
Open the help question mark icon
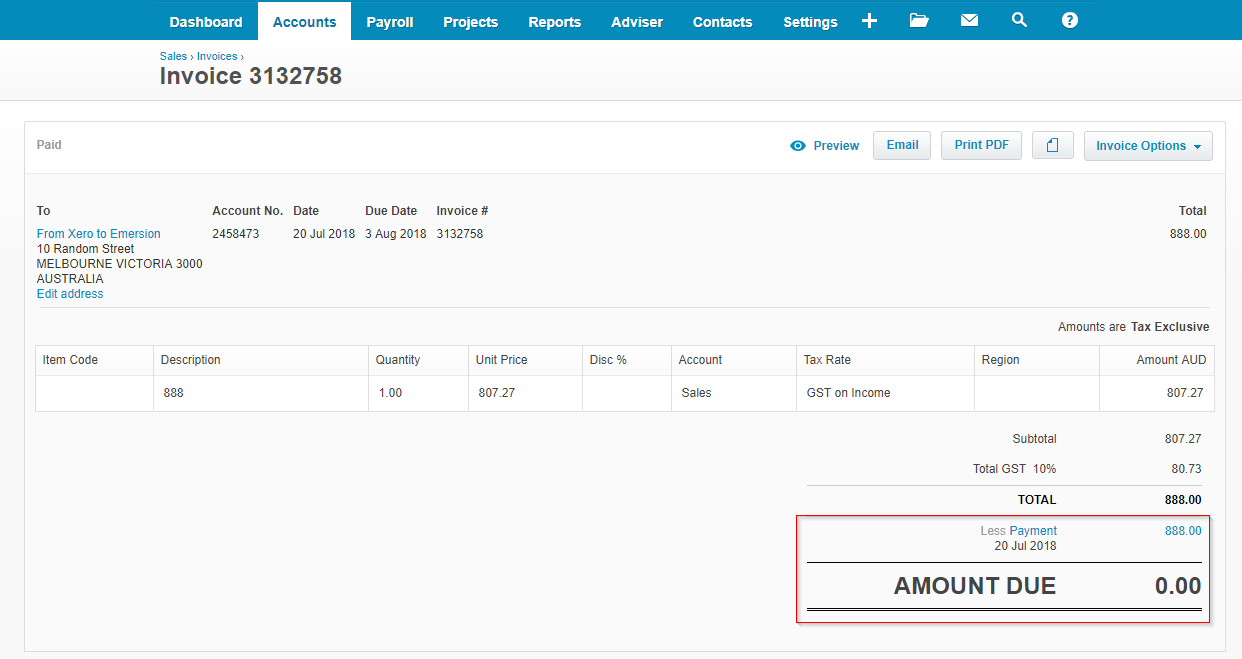(1069, 21)
